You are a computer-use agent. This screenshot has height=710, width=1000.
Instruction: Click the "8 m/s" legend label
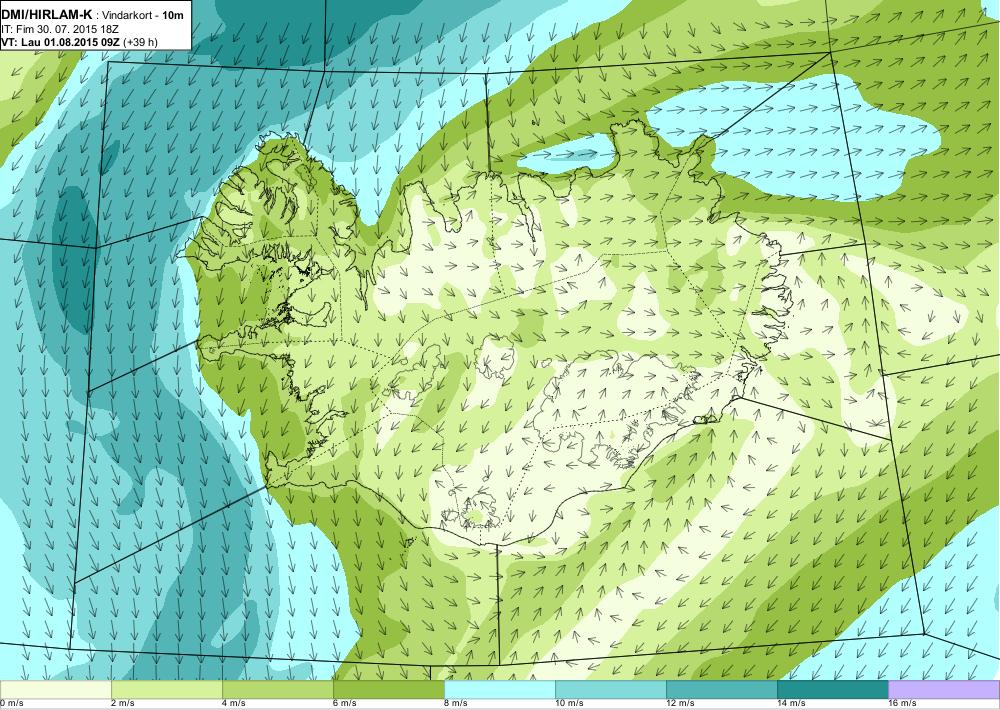coord(456,704)
